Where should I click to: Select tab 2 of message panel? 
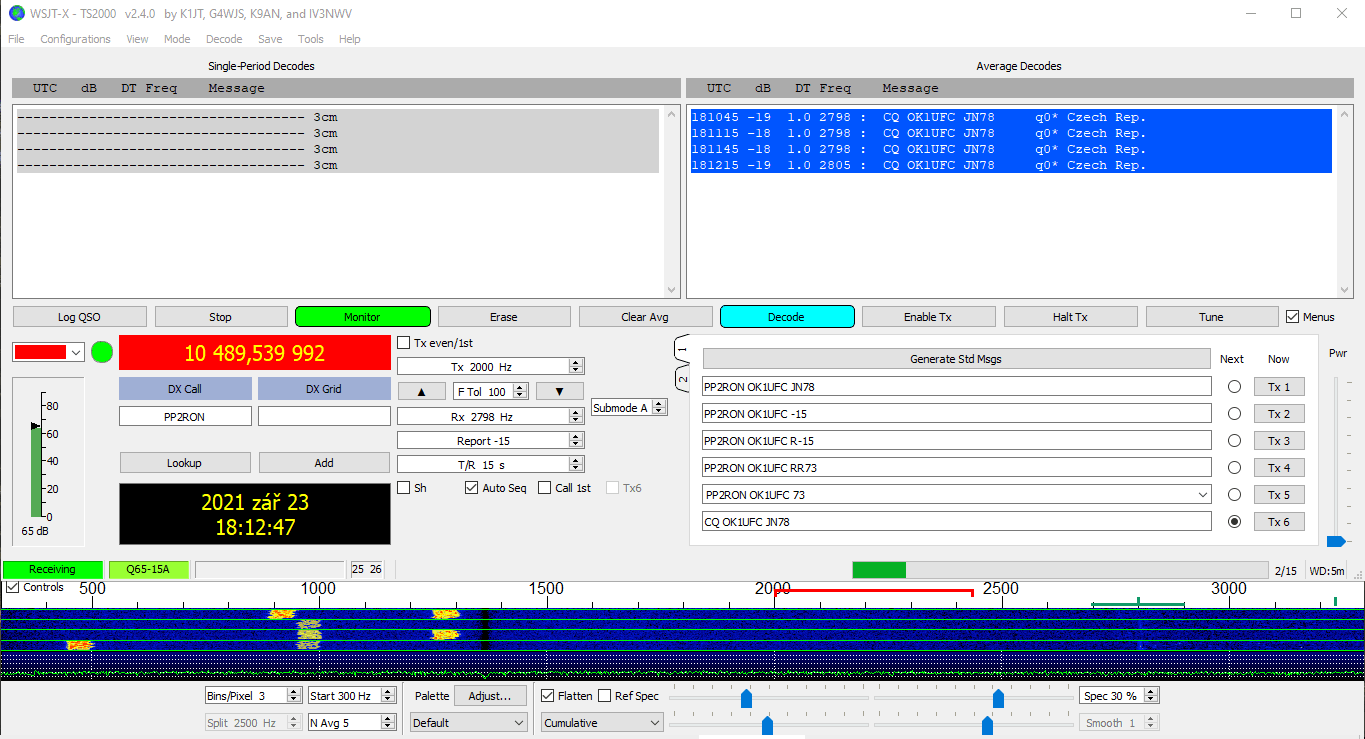(682, 380)
